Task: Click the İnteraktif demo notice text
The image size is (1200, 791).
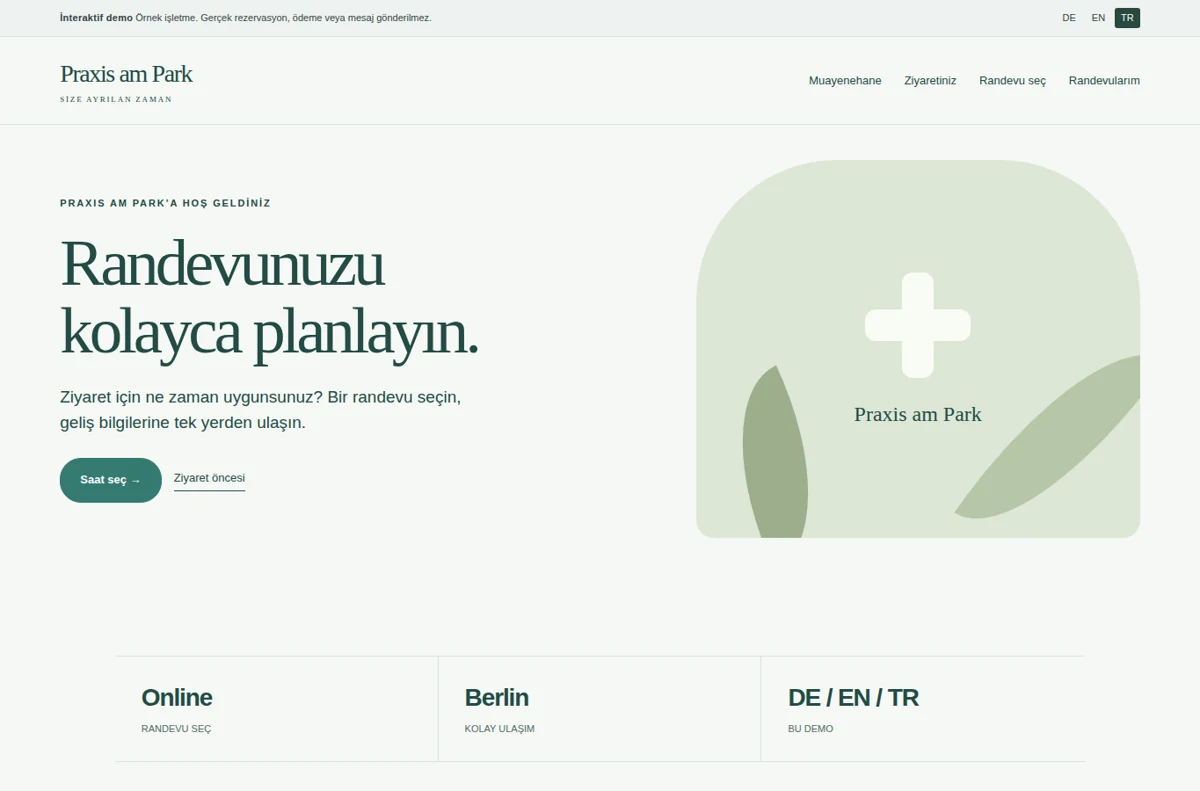Action: [245, 18]
